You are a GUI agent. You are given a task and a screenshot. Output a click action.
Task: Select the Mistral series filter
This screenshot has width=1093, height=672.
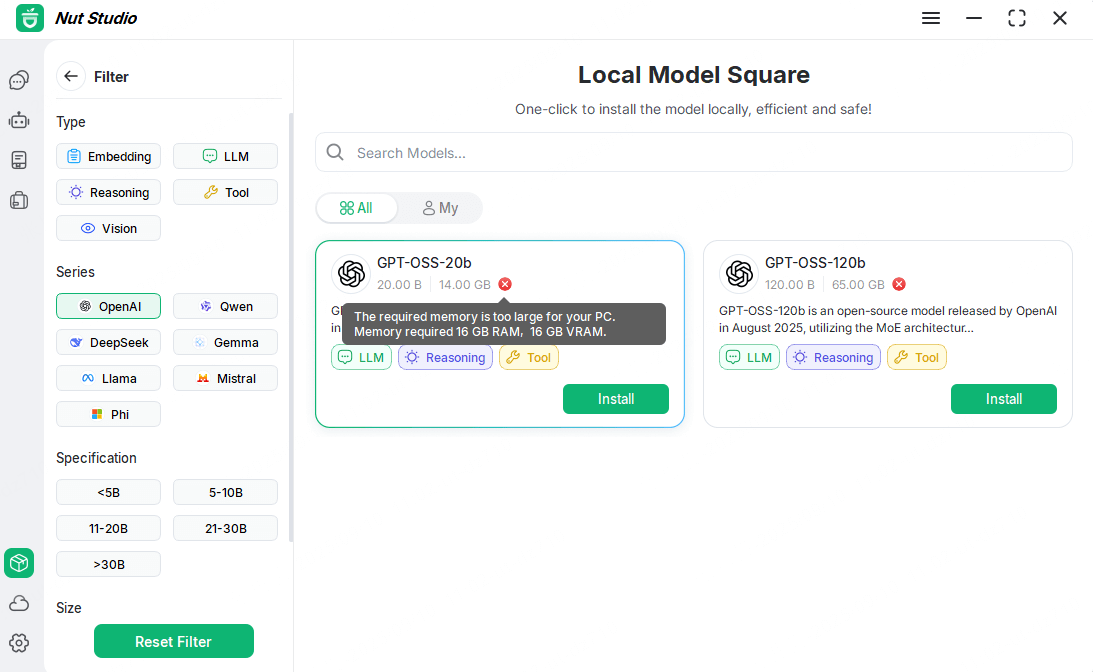point(225,379)
